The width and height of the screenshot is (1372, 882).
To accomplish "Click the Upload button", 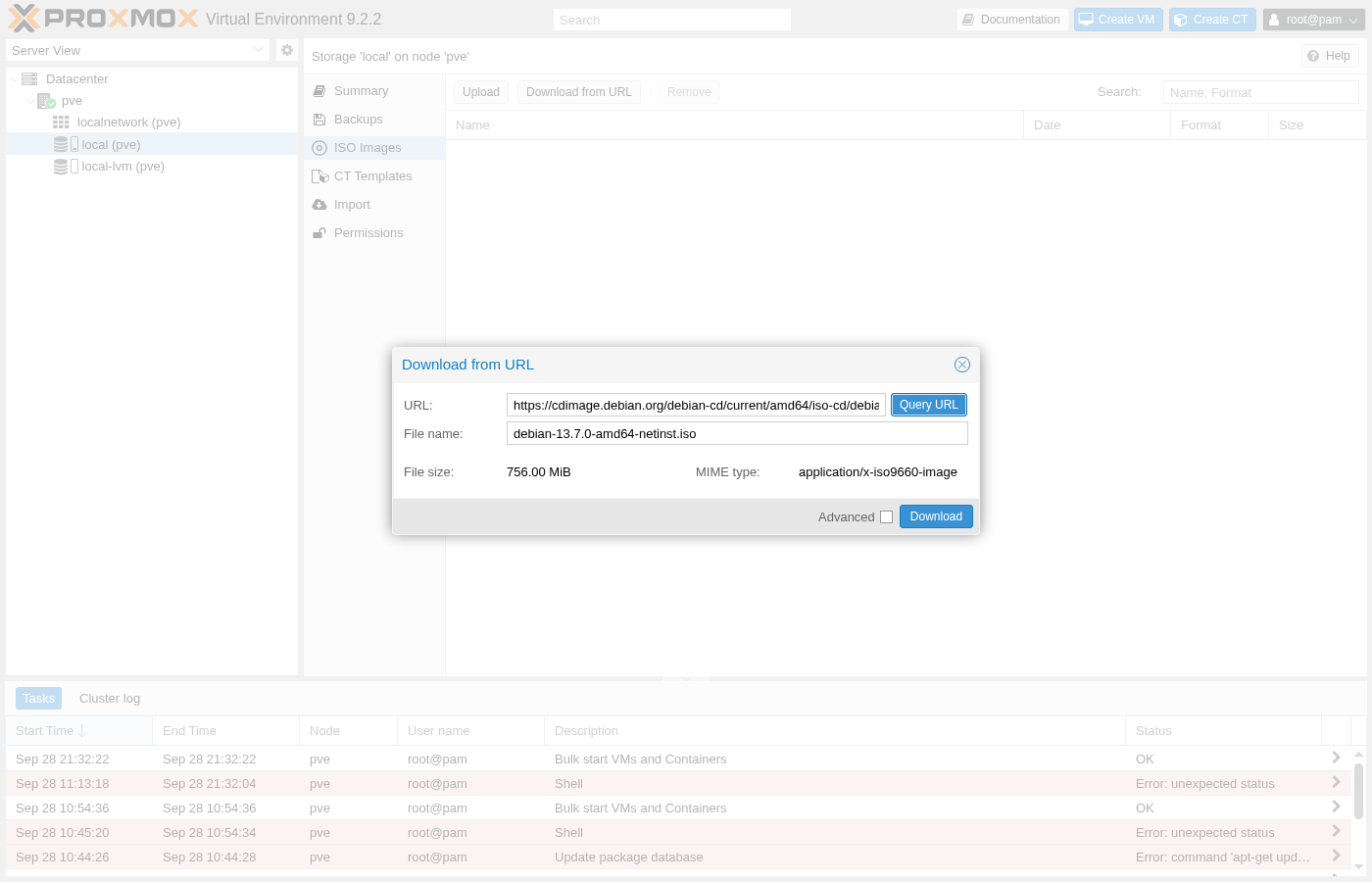I will tap(481, 92).
